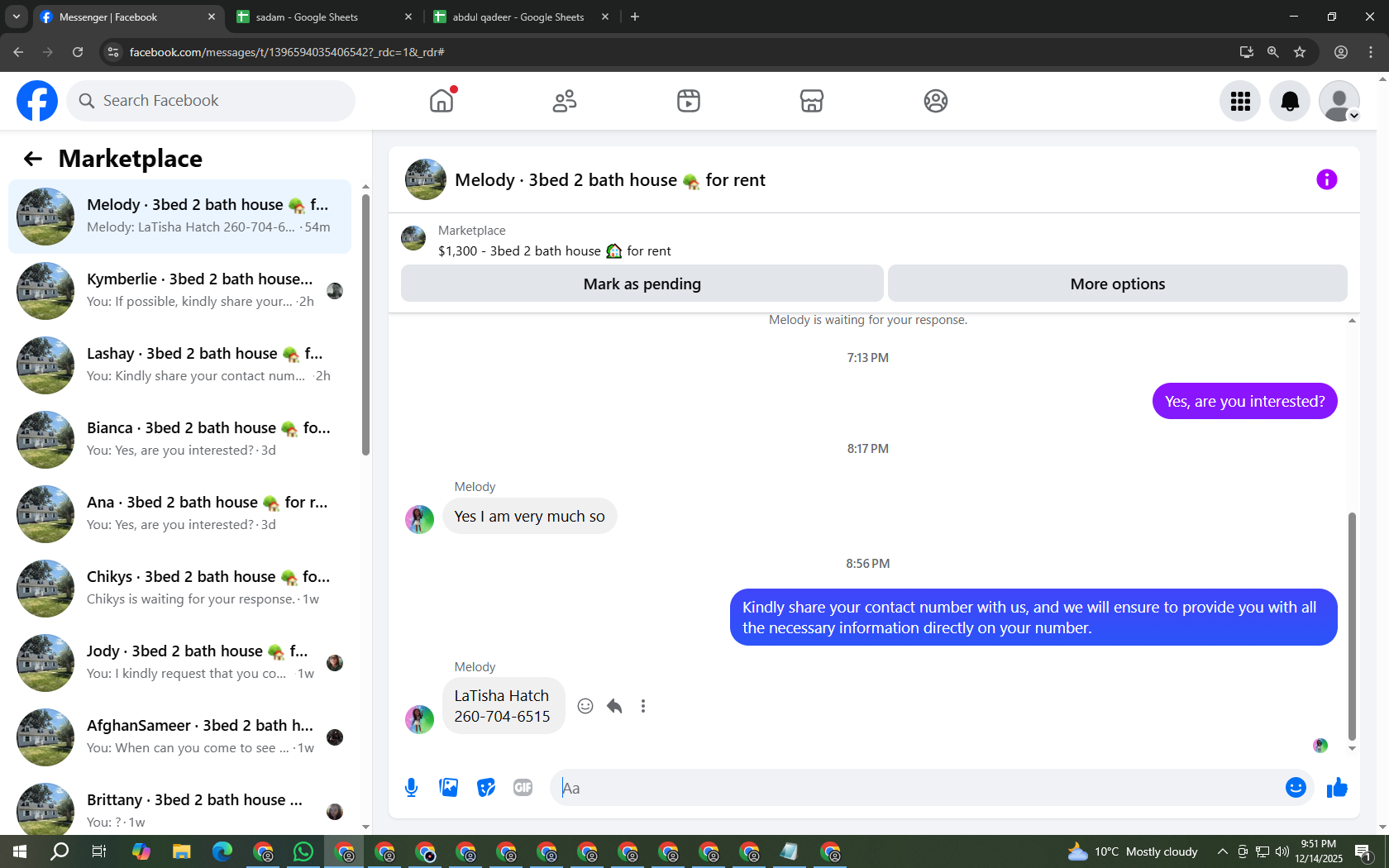Image resolution: width=1389 pixels, height=868 pixels.
Task: Click Melody's avatar next to 'Yes I am very much so'
Action: 419,519
